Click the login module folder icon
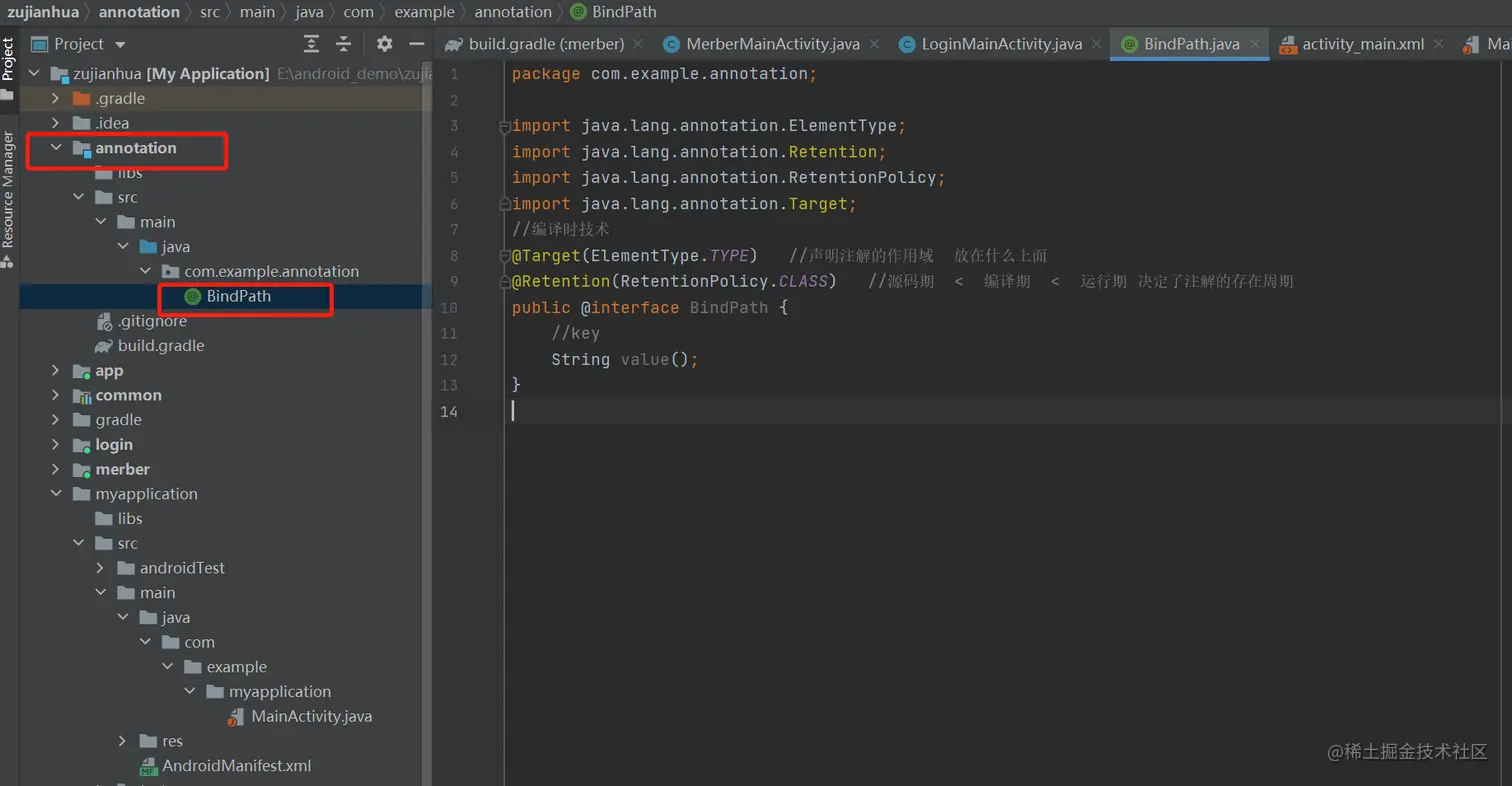The width and height of the screenshot is (1512, 786). pos(82,445)
